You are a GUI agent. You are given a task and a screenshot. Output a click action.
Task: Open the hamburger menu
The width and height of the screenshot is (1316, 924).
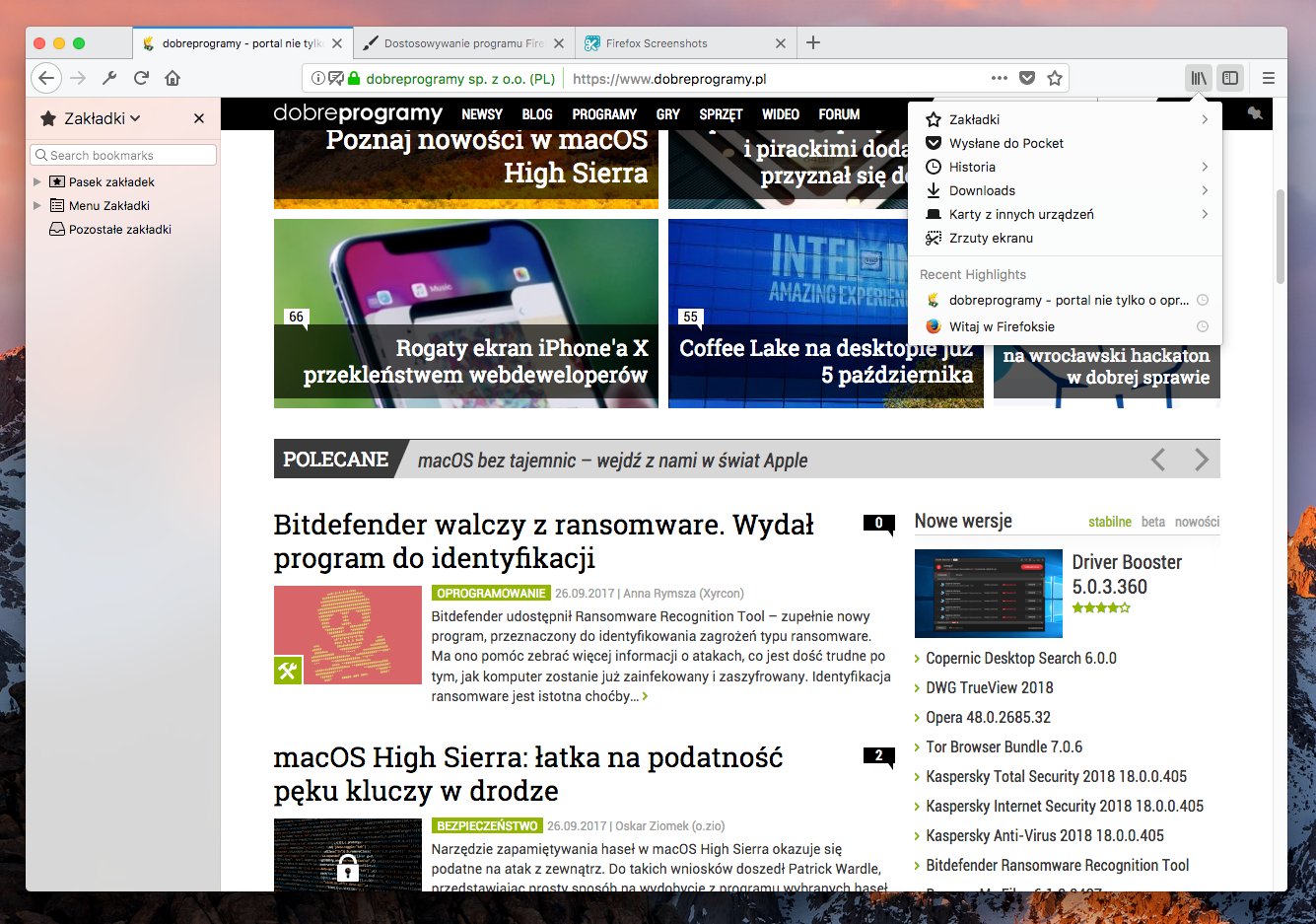(x=1269, y=78)
